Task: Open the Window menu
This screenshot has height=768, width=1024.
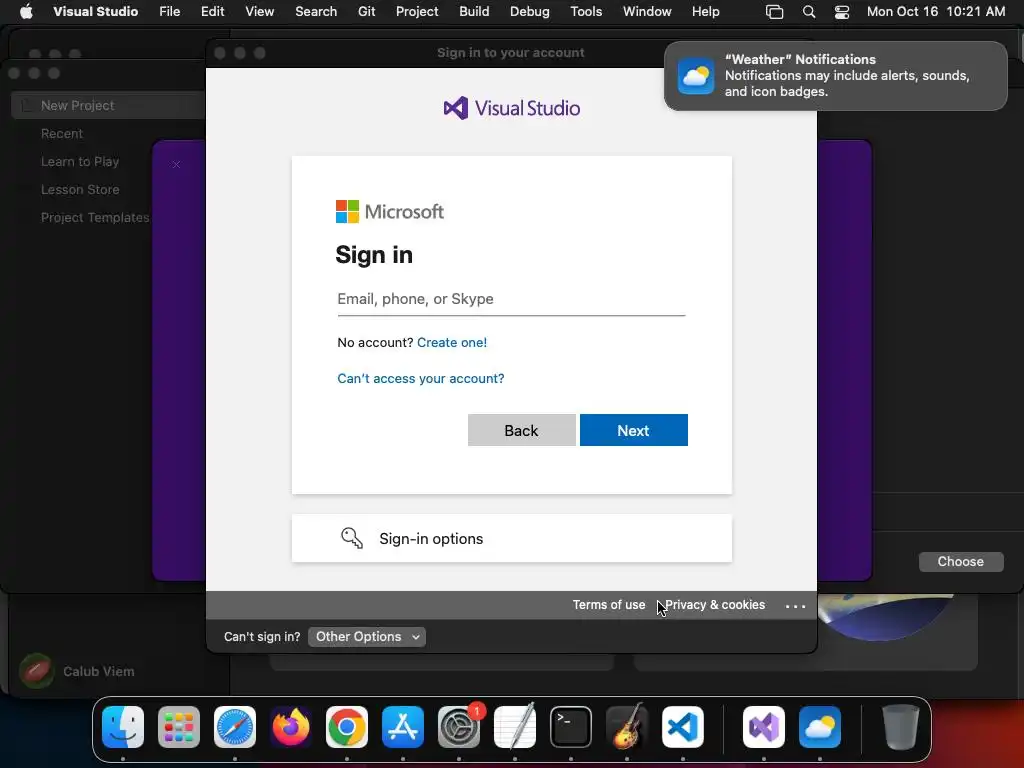Action: coord(647,12)
